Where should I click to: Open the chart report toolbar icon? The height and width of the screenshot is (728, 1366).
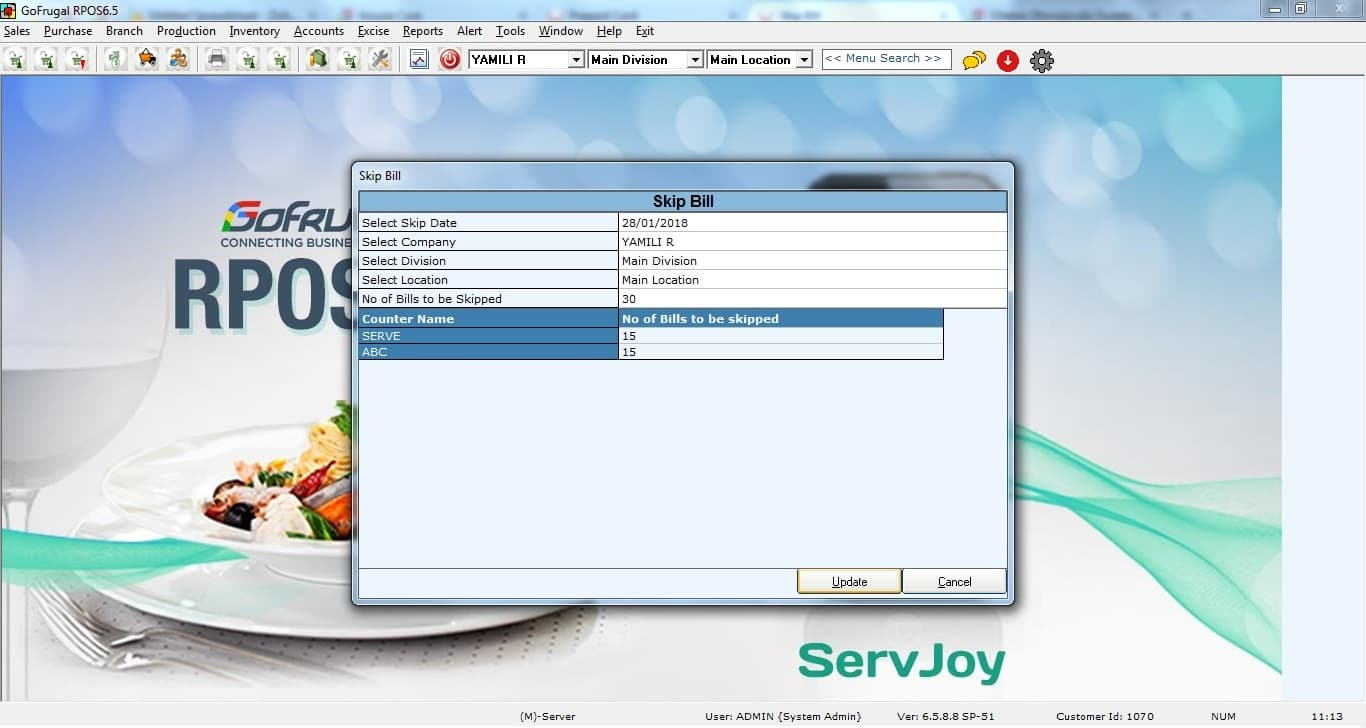[x=419, y=60]
